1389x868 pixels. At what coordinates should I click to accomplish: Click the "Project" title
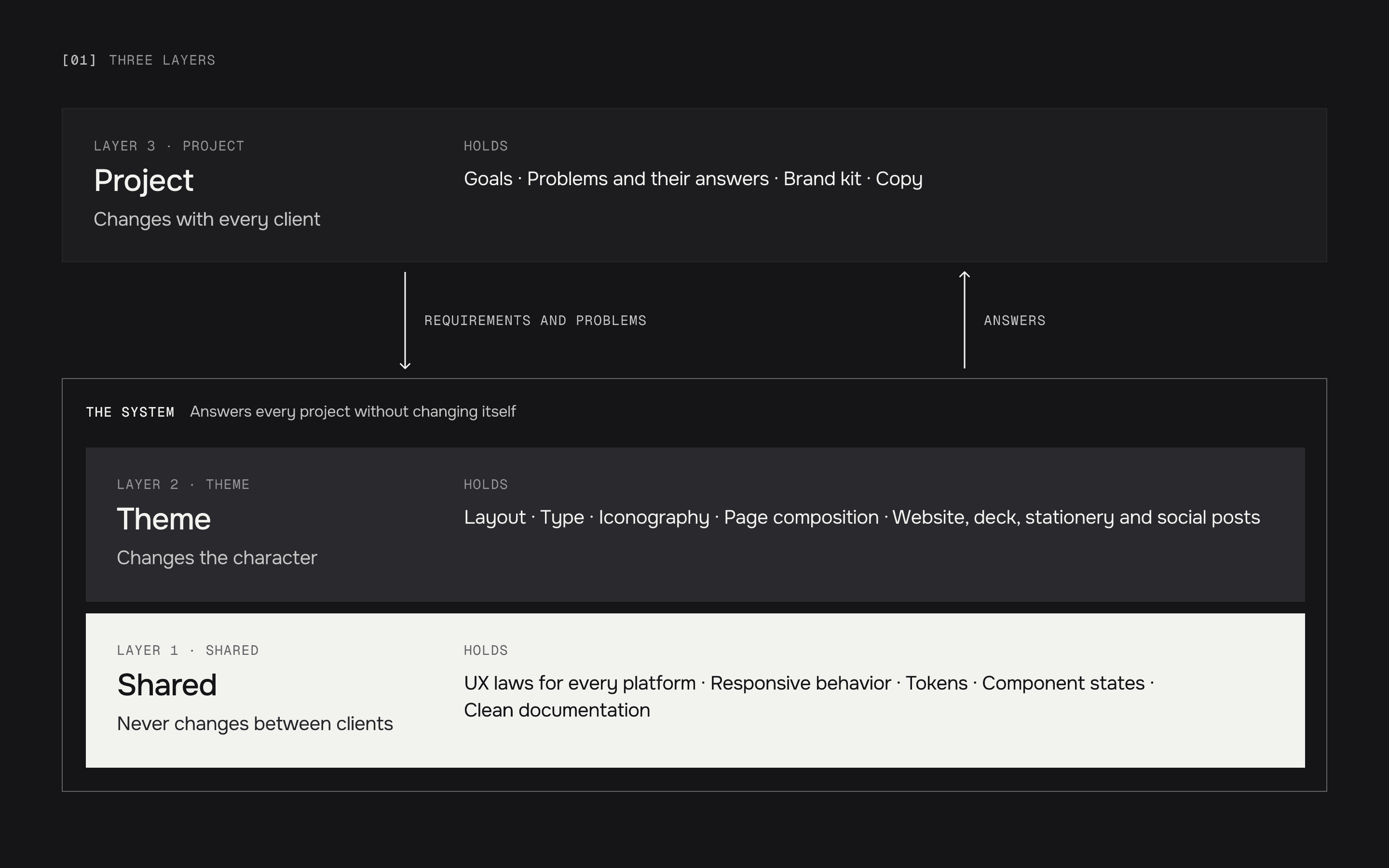[144, 181]
